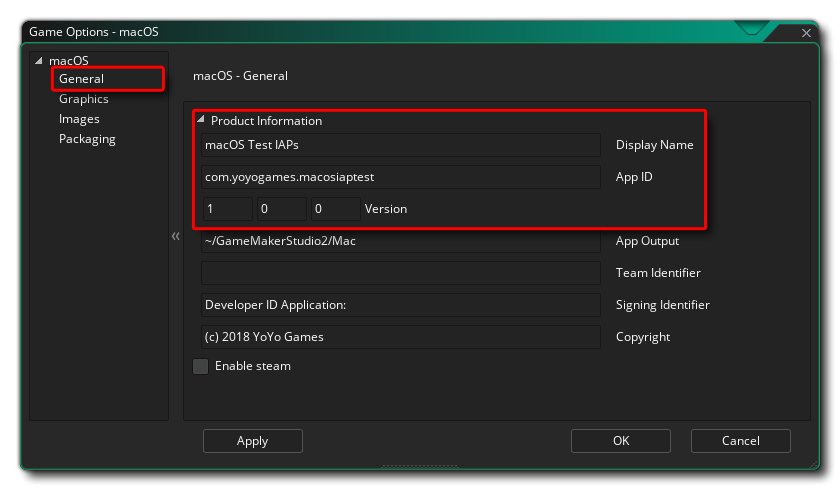The image size is (840, 490).
Task: Click the green docking tab at top
Action: [x=752, y=28]
